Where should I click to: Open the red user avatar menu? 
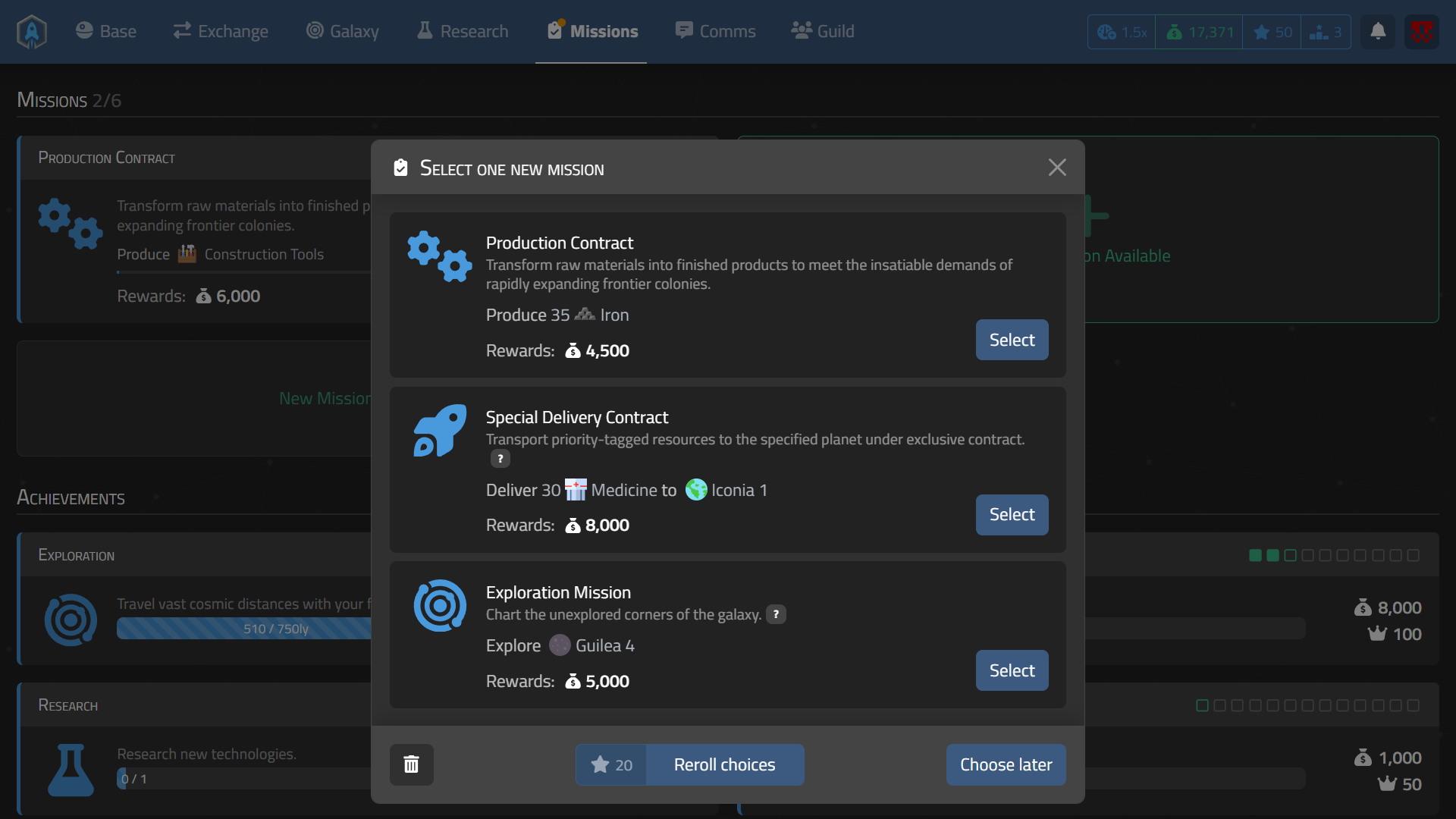click(1421, 32)
